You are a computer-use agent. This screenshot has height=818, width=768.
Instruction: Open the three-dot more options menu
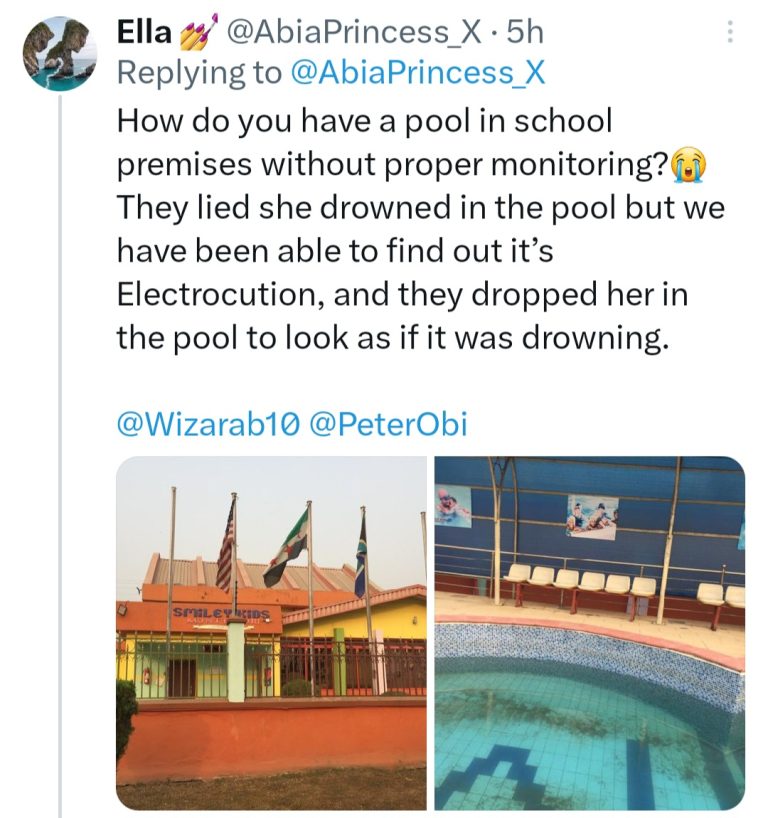pos(730,34)
